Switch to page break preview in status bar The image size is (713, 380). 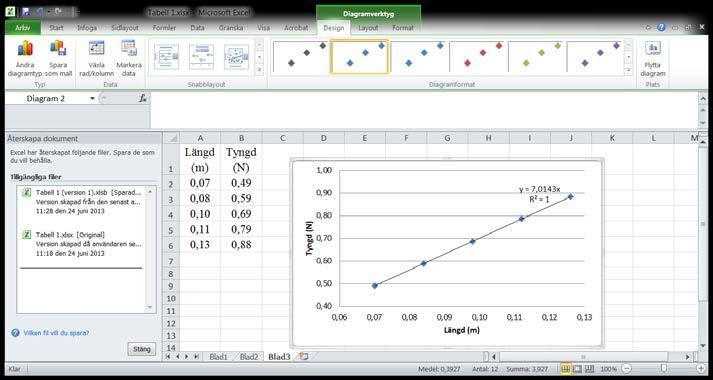(589, 369)
